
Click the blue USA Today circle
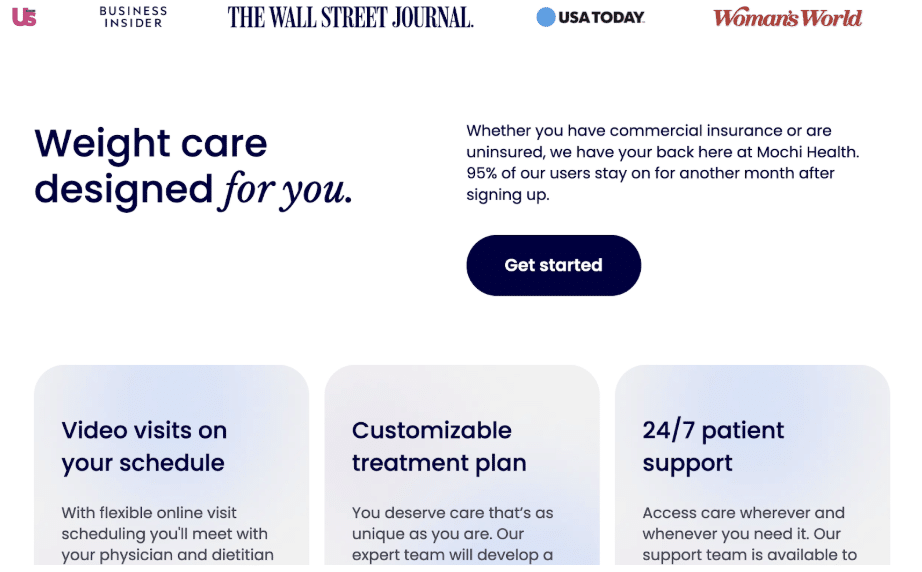pyautogui.click(x=546, y=17)
